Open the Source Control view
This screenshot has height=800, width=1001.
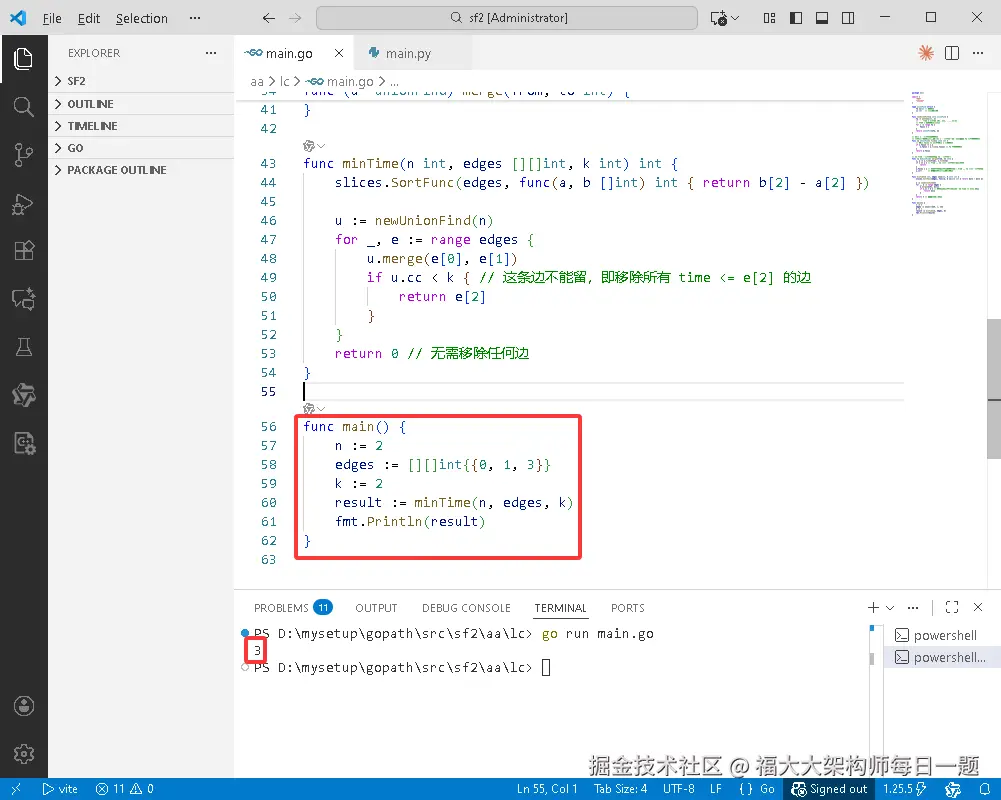tap(24, 155)
